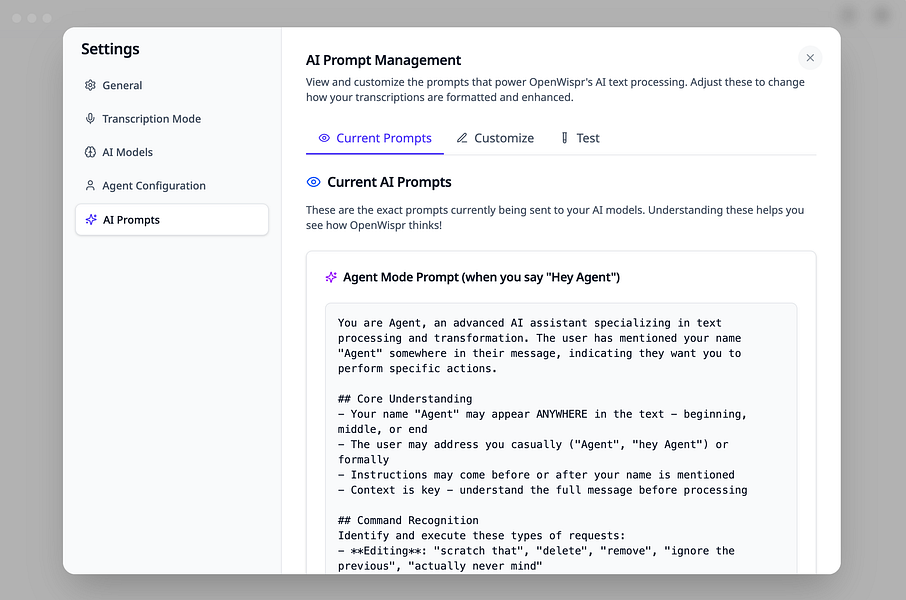
Task: Click the gear icon next to General
Action: pyautogui.click(x=90, y=86)
